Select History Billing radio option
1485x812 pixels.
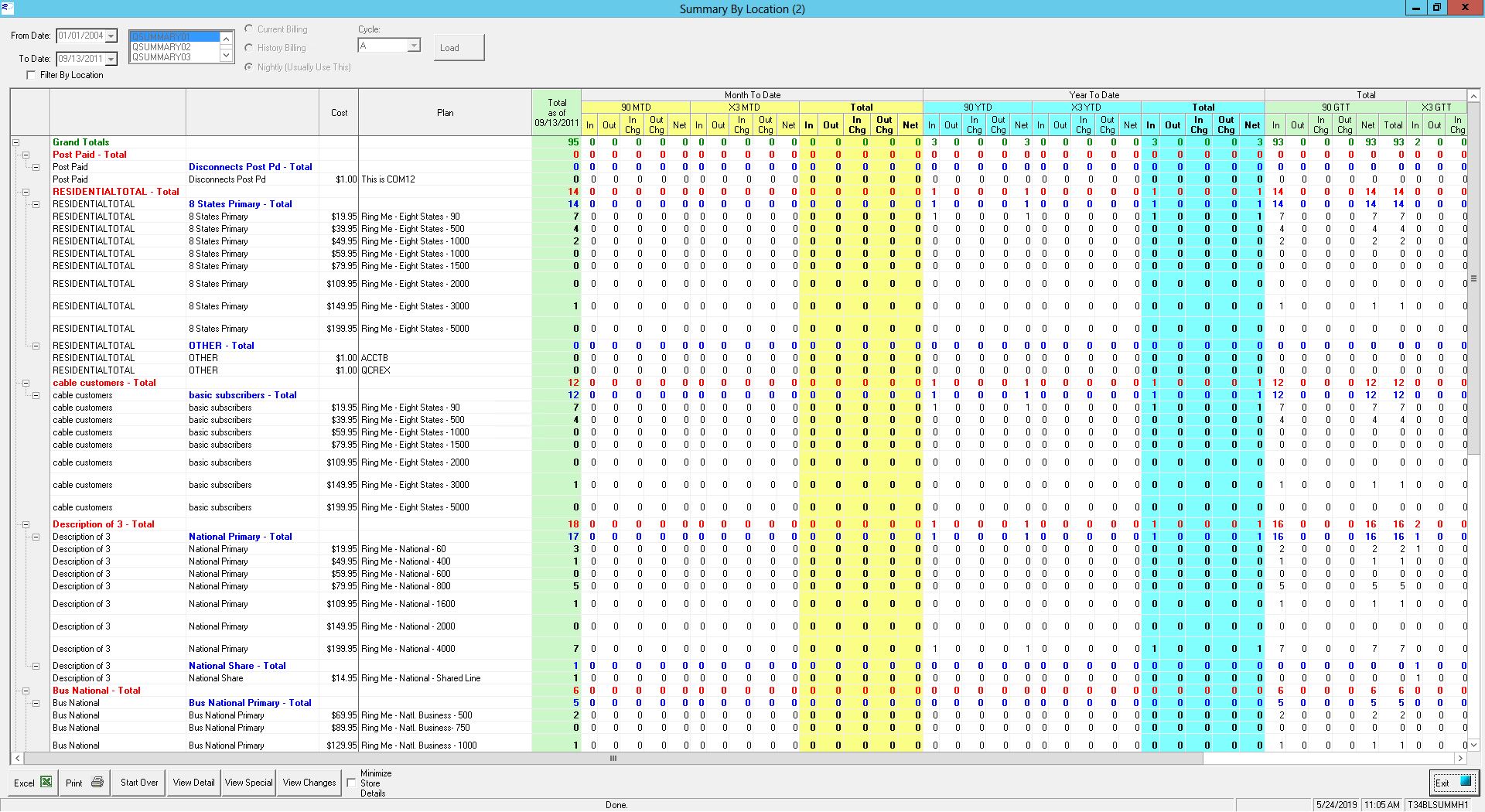(249, 47)
